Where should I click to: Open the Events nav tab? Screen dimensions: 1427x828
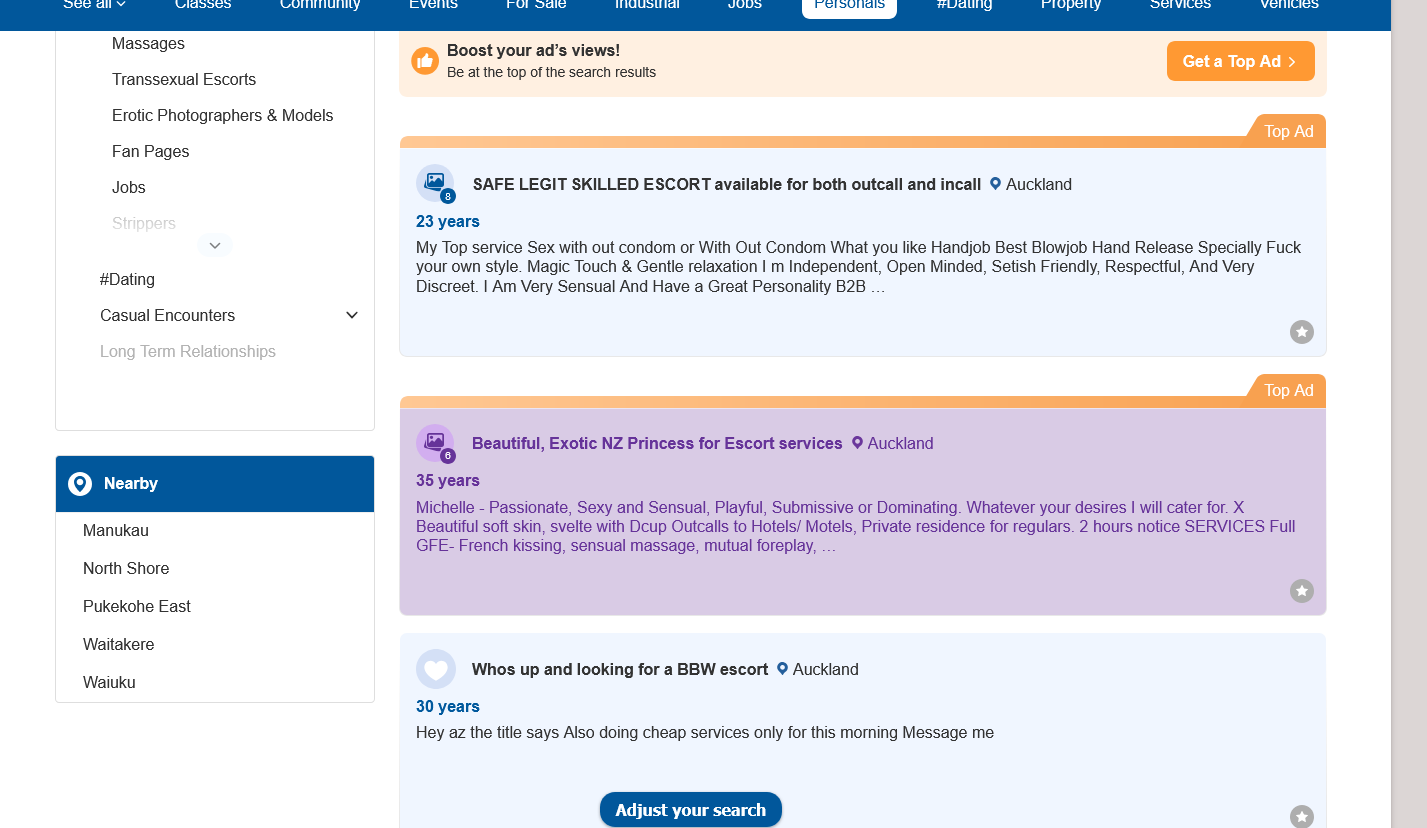coord(433,4)
